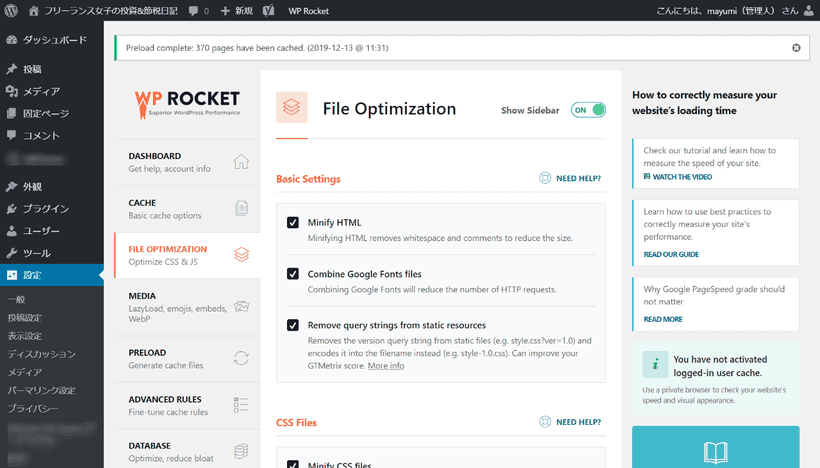
Task: Click the ユーザー person icon
Action: point(12,231)
